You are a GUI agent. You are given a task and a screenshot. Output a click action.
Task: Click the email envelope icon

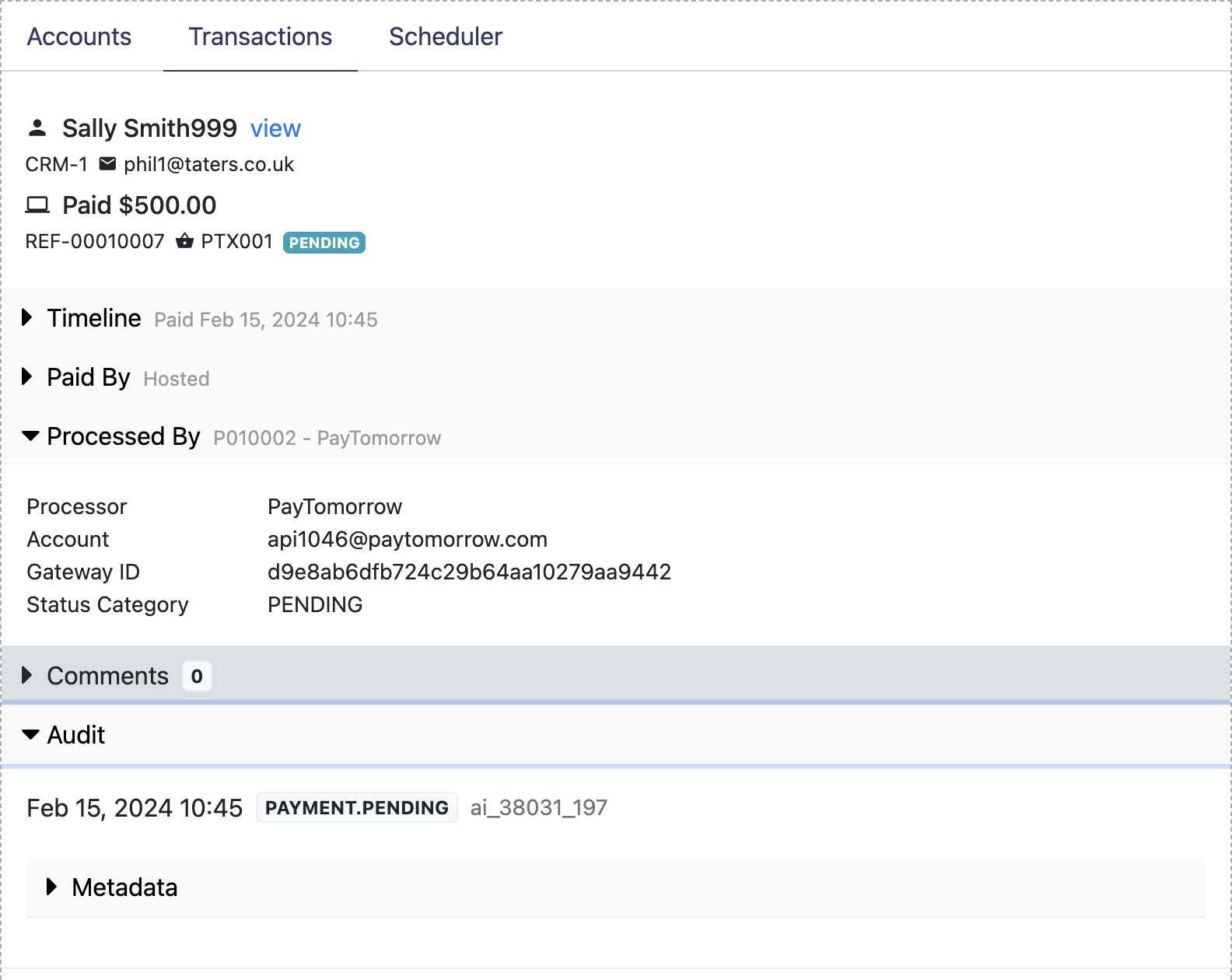[x=107, y=164]
